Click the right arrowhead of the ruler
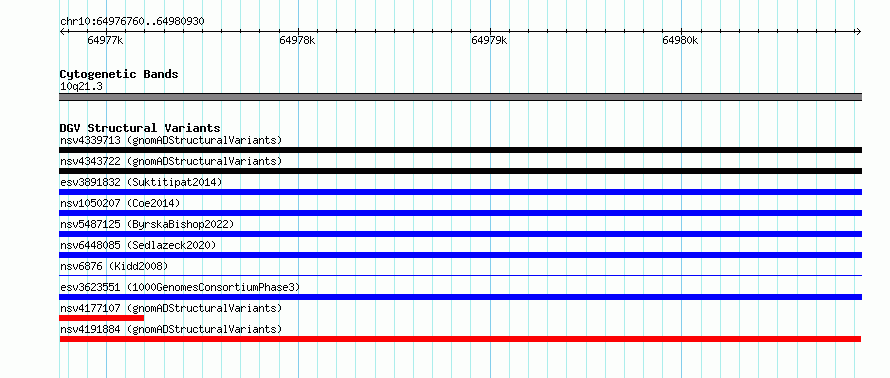This screenshot has height=378, width=890. point(859,32)
